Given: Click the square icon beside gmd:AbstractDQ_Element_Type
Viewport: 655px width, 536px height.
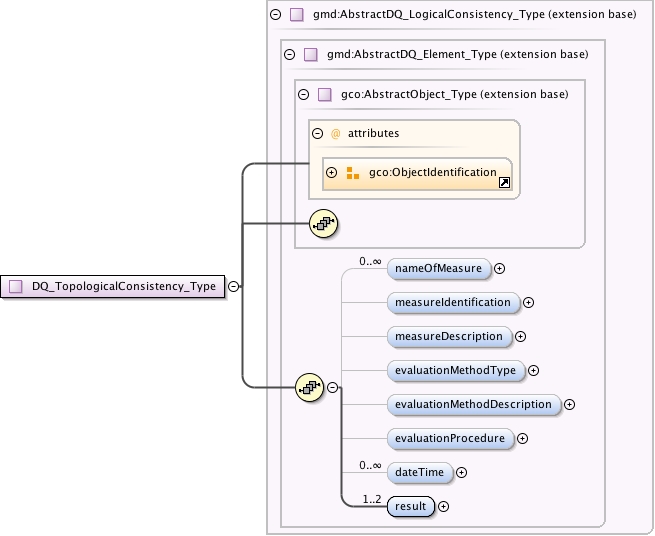Looking at the screenshot, I should (x=310, y=54).
